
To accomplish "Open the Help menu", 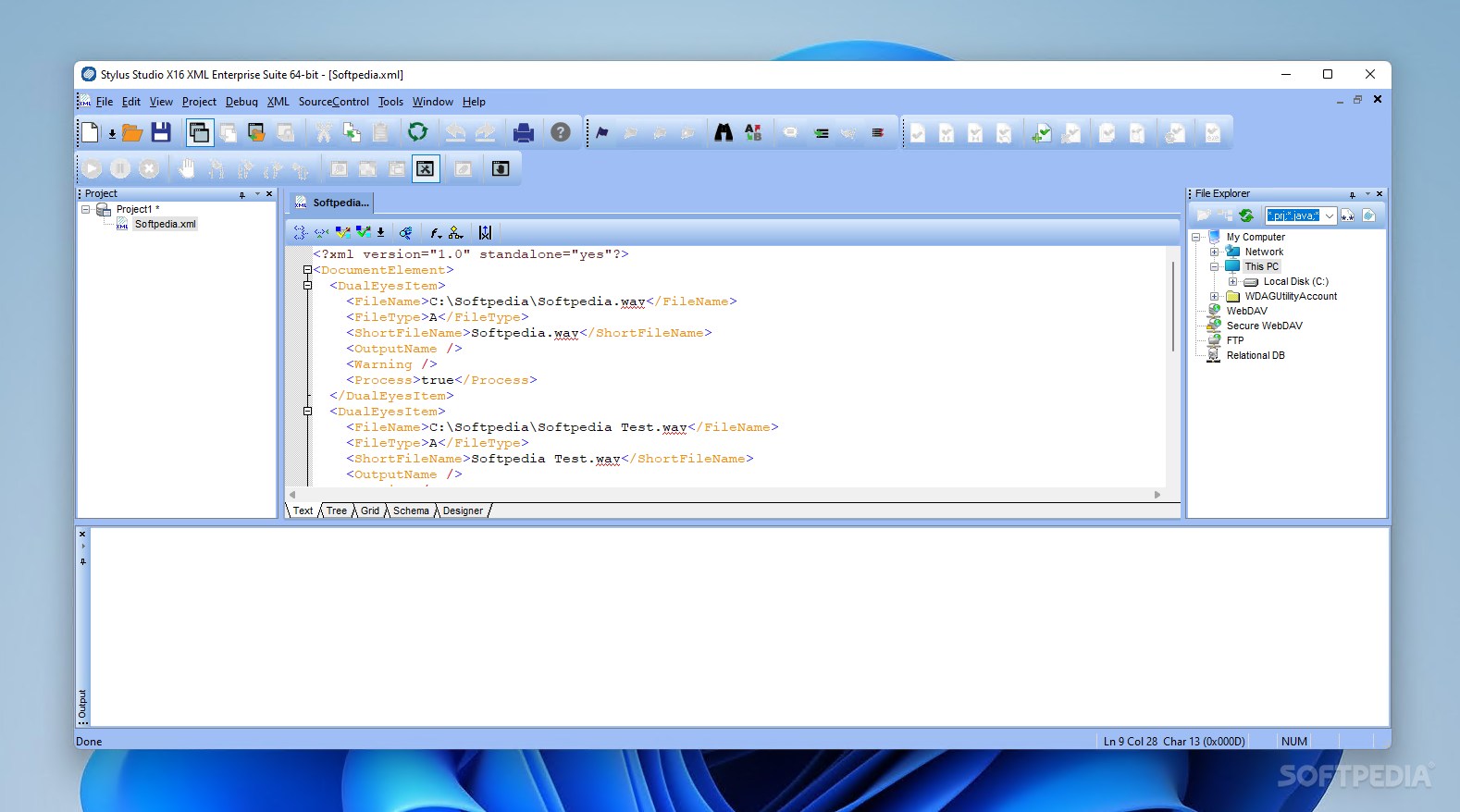I will pyautogui.click(x=474, y=102).
